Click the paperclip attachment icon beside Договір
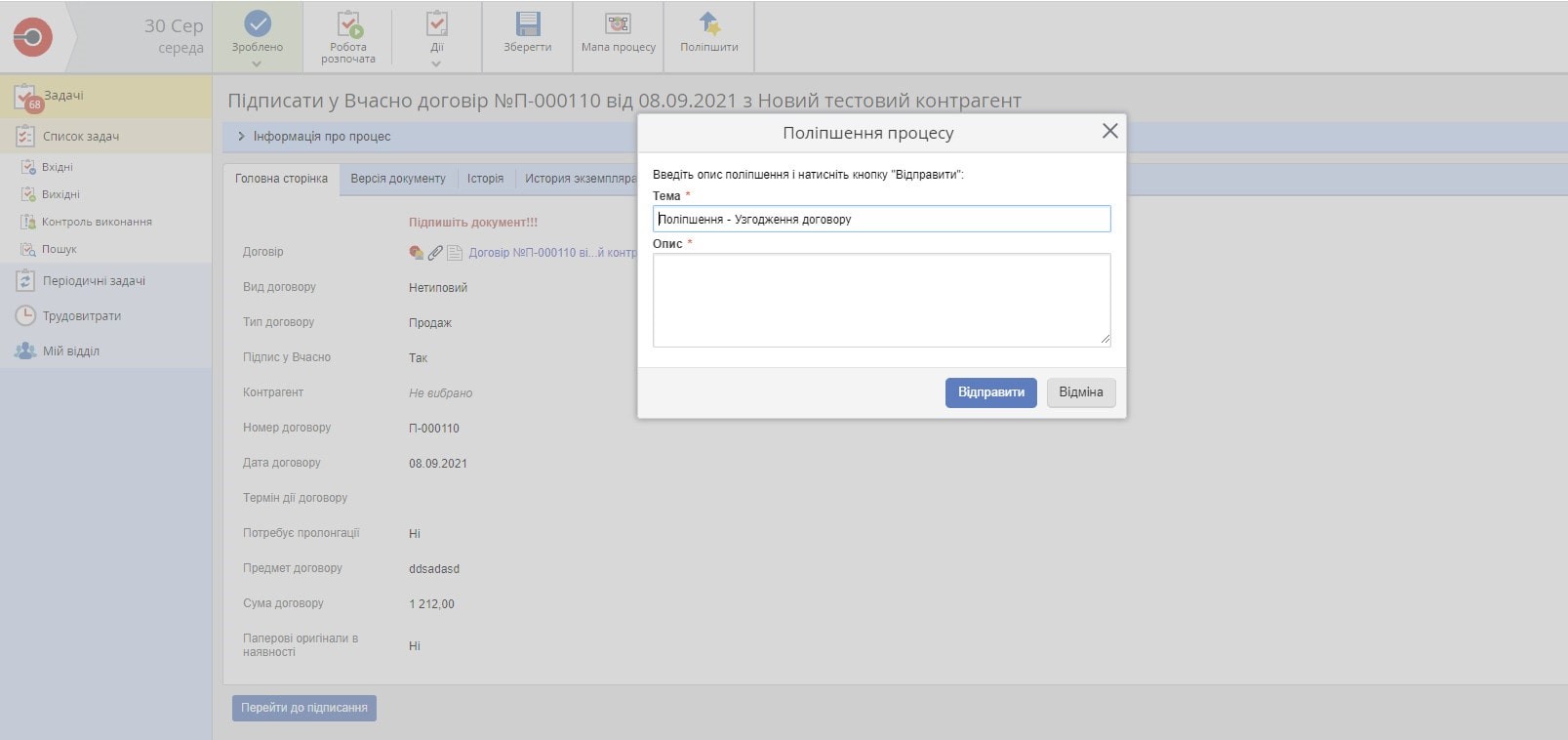Viewport: 1568px width, 740px height. (x=435, y=253)
